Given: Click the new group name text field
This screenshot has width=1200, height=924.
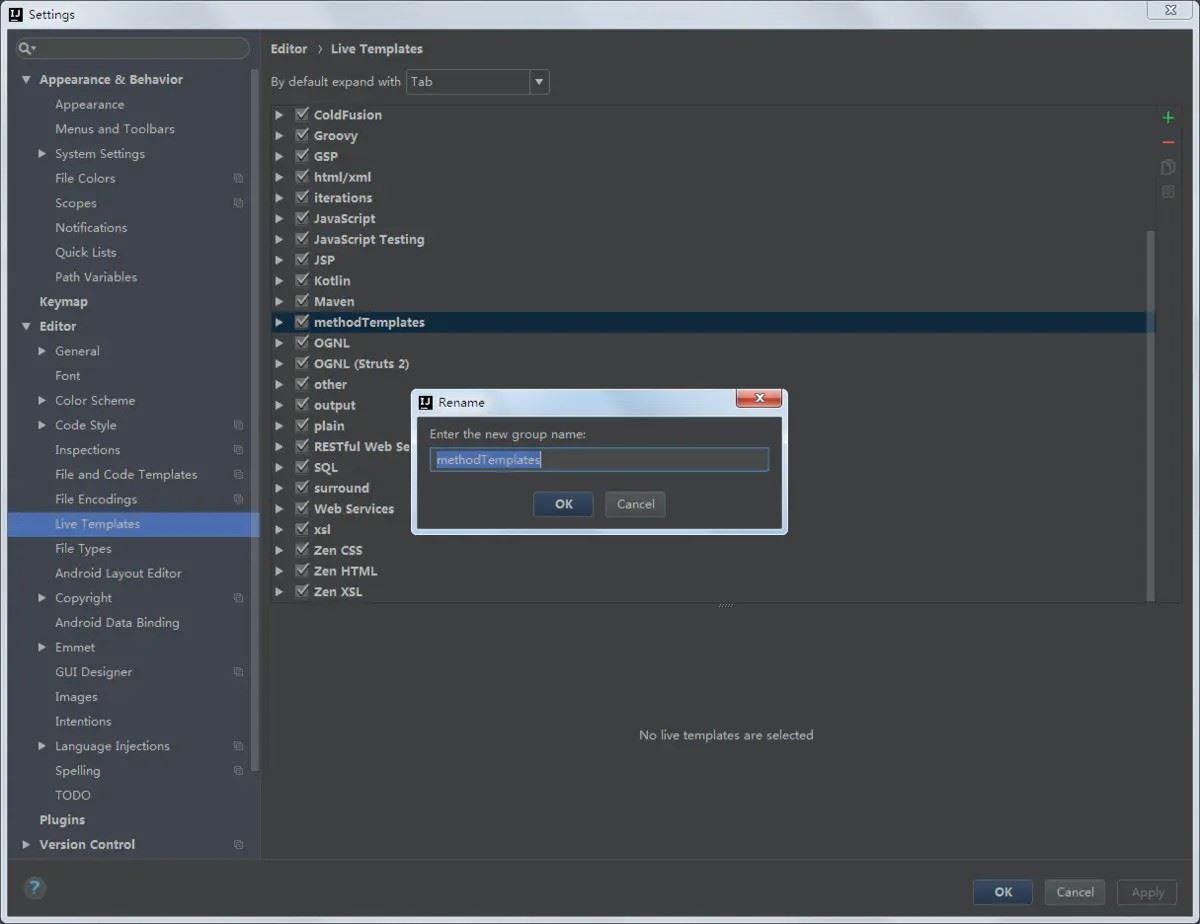Looking at the screenshot, I should tap(599, 460).
